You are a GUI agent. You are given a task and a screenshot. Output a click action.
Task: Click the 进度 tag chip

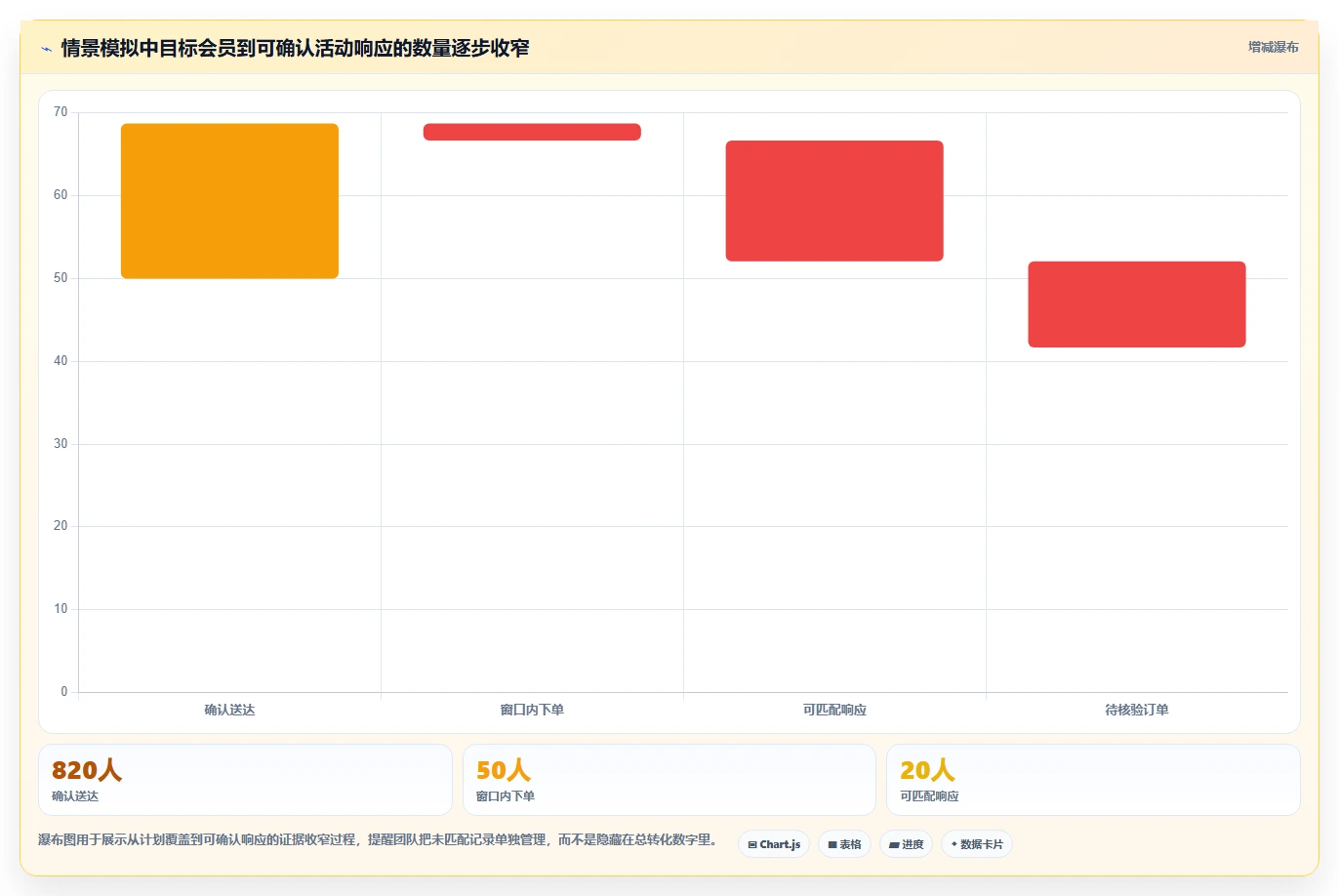907,844
